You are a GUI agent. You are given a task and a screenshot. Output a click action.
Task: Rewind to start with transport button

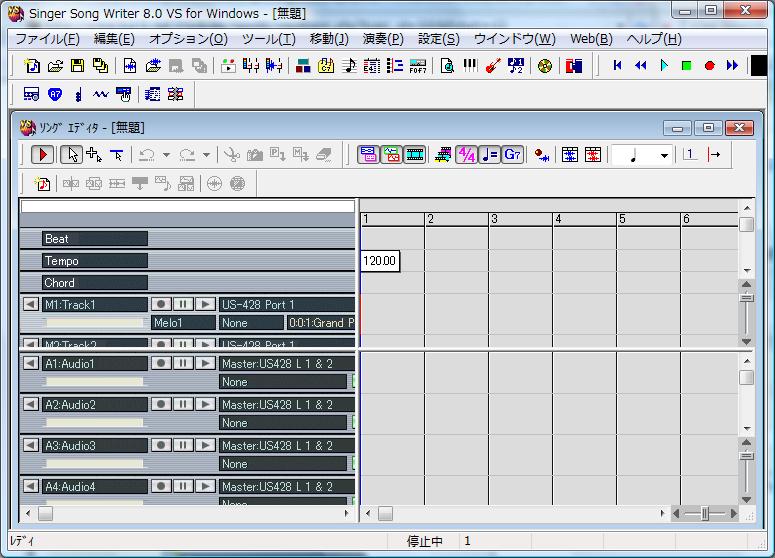pos(617,65)
